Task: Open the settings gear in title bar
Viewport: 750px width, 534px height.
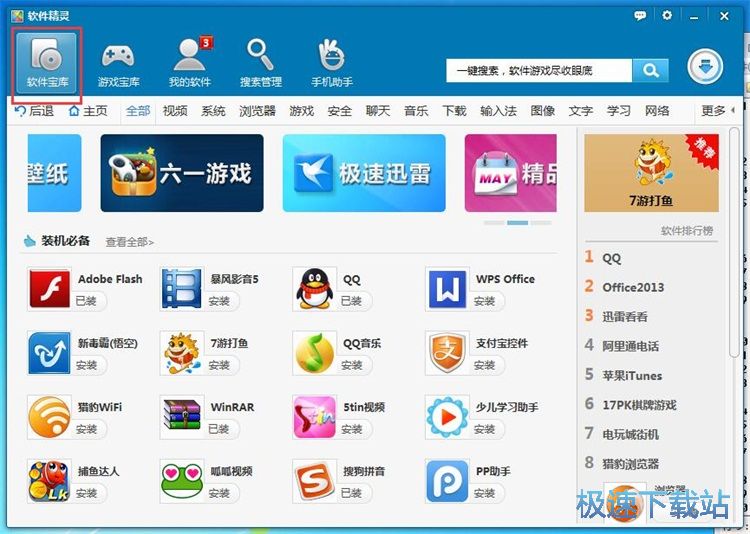Action: [x=667, y=15]
